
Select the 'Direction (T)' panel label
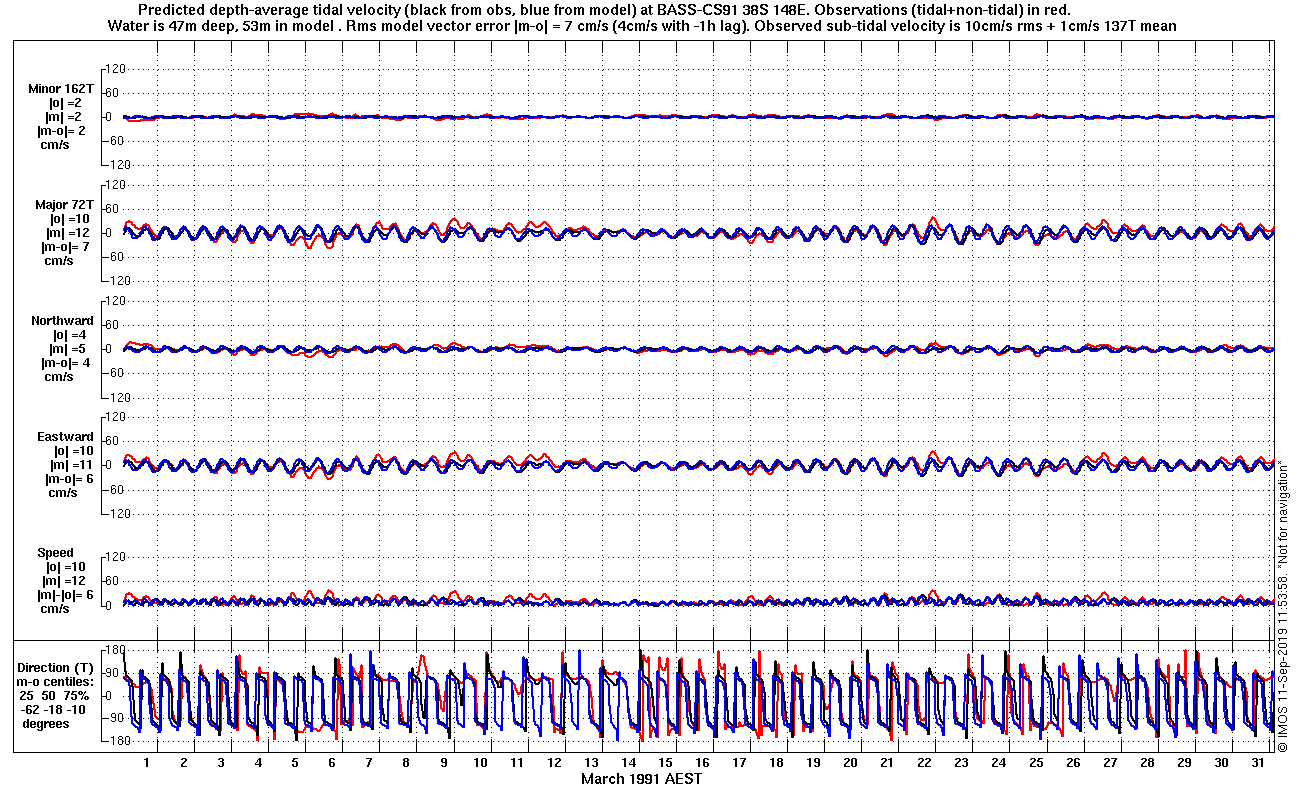coord(57,668)
